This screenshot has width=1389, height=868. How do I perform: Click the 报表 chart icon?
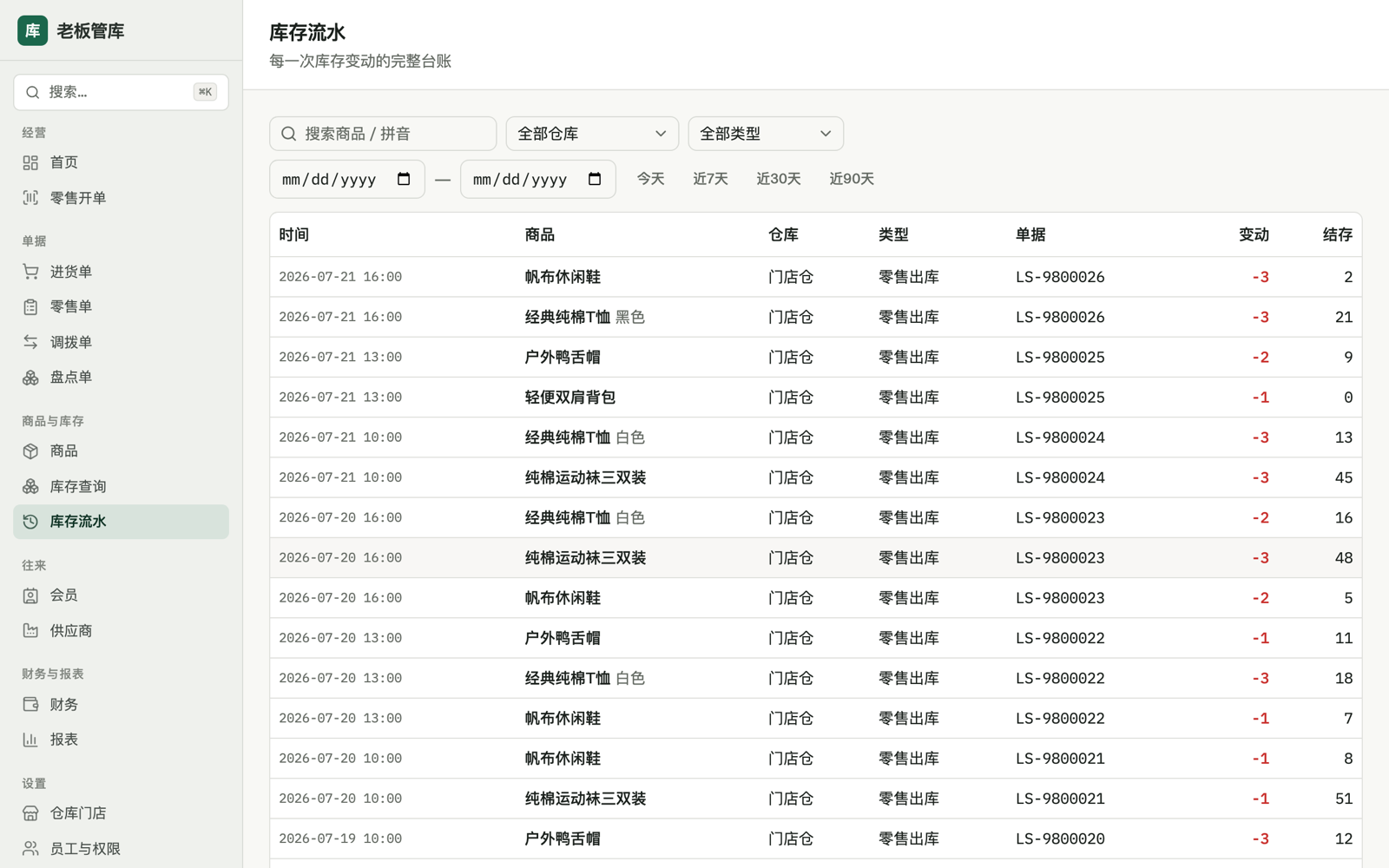point(30,740)
